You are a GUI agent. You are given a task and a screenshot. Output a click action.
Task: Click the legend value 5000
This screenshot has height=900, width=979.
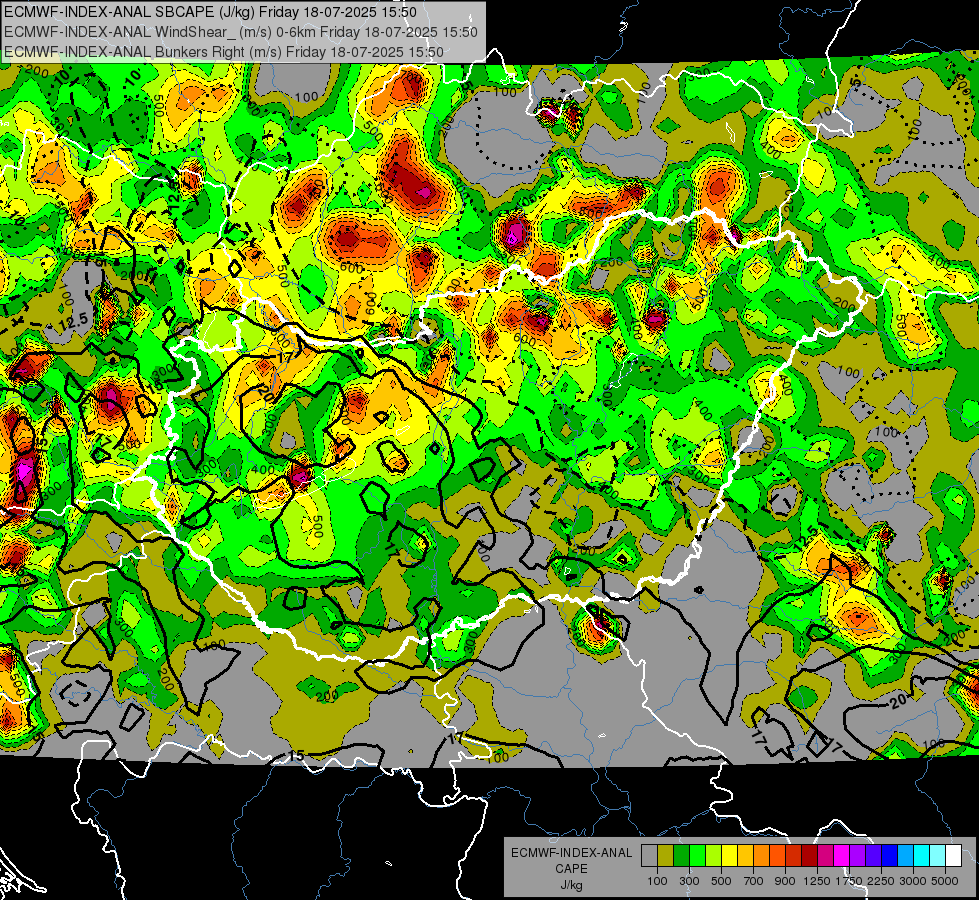click(x=945, y=881)
